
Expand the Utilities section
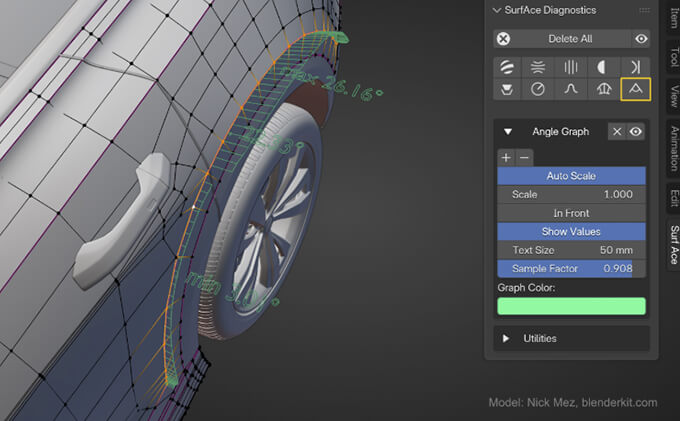click(504, 338)
